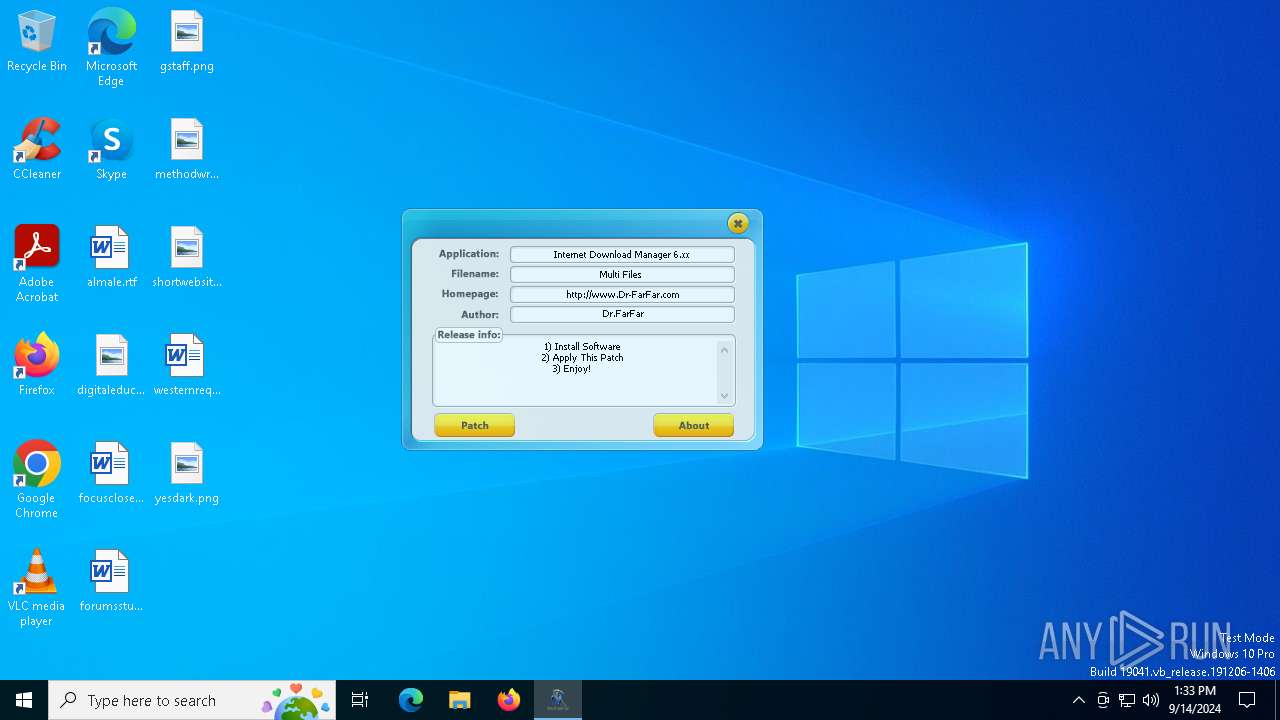Select the Filename field reading Multi Files

622,274
